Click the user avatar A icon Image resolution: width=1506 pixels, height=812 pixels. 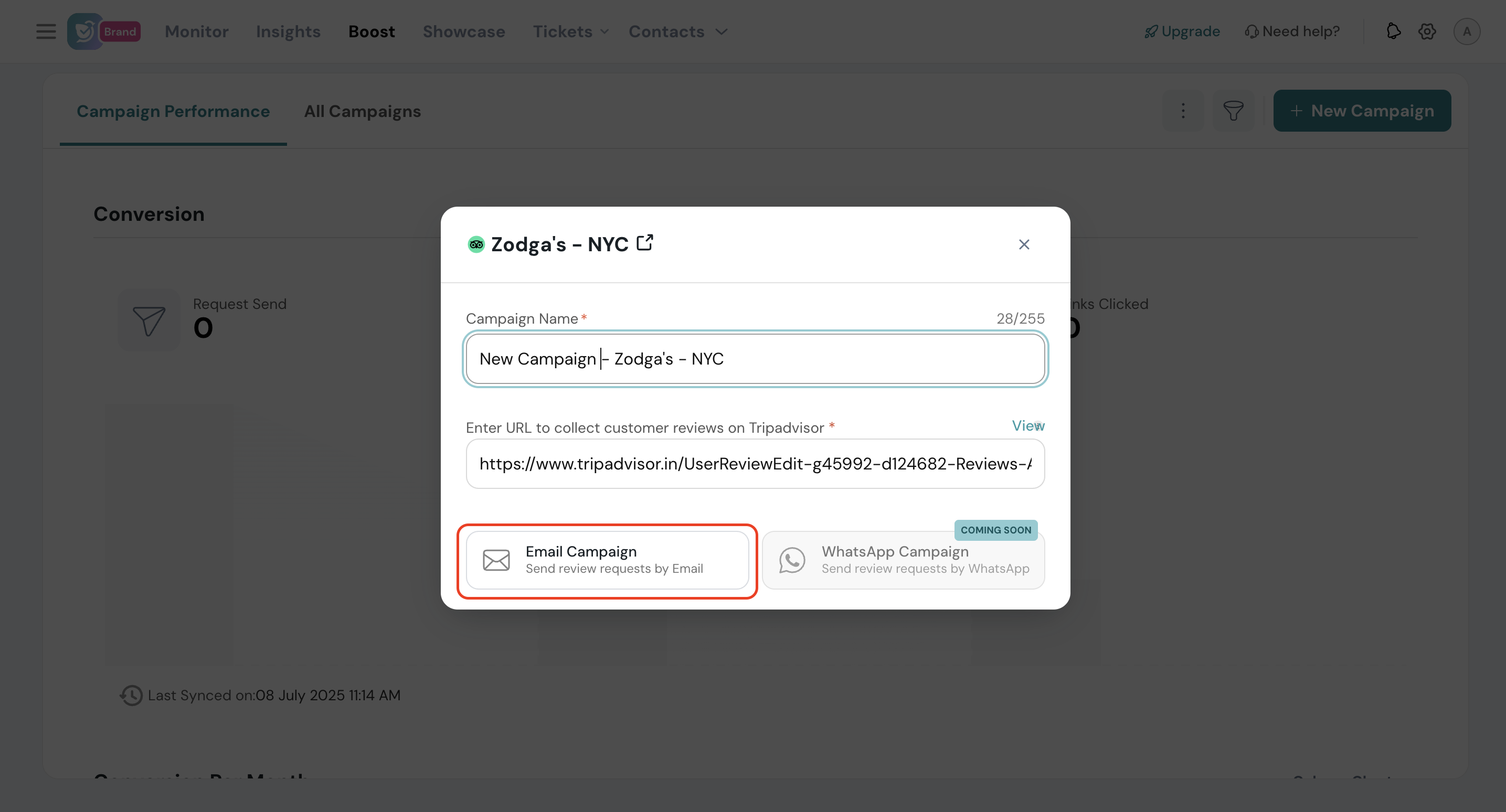click(x=1466, y=31)
